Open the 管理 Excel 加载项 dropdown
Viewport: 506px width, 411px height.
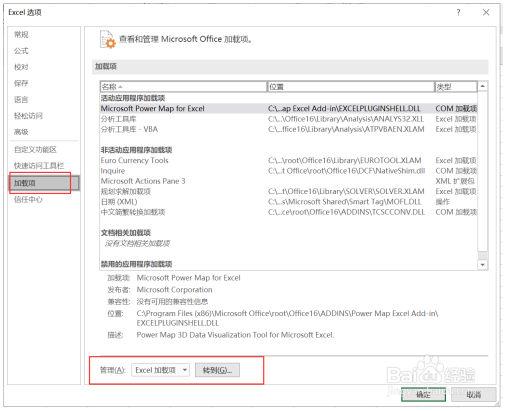coord(161,370)
